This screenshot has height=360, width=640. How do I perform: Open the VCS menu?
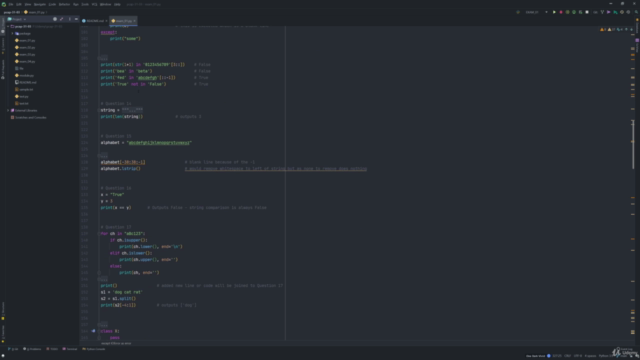coord(94,4)
